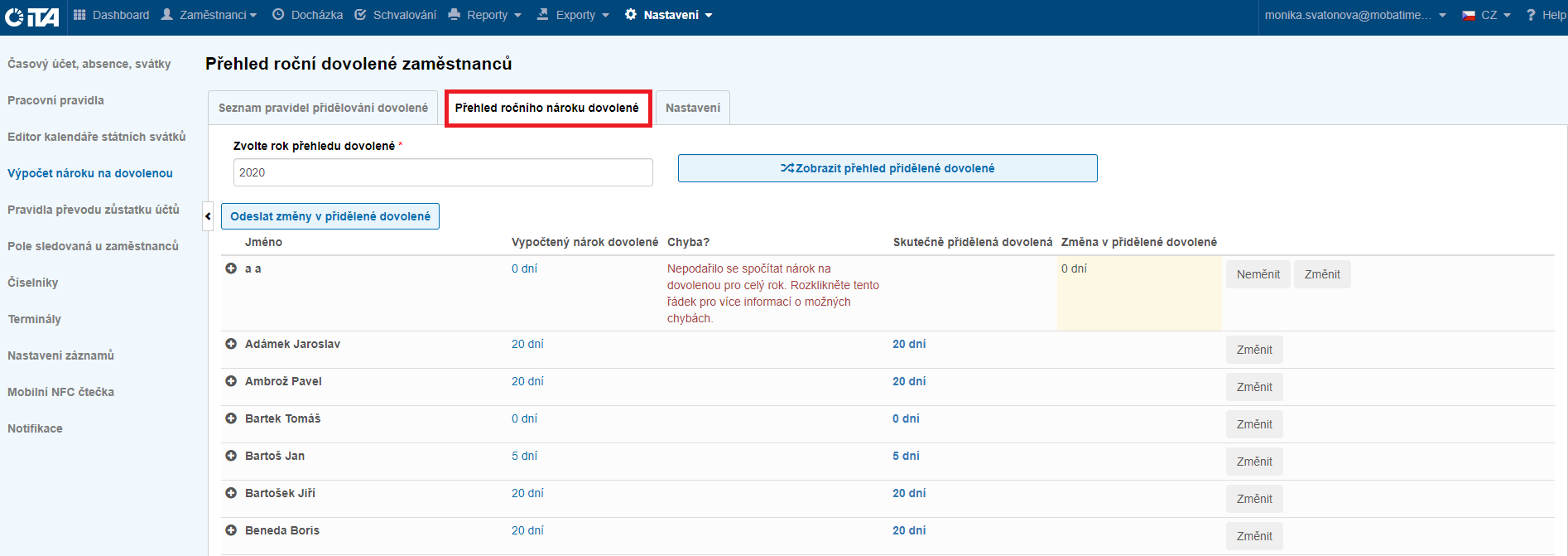This screenshot has width=1568, height=556.
Task: Switch to the Nastavení tab
Action: click(692, 108)
